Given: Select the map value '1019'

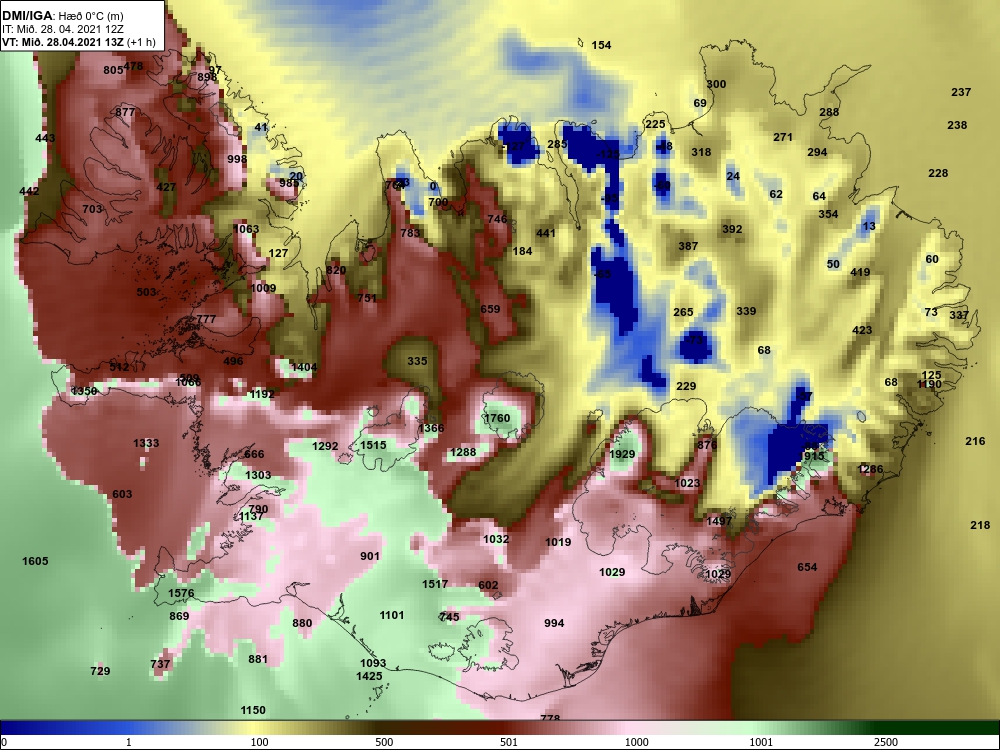Looking at the screenshot, I should tap(558, 543).
